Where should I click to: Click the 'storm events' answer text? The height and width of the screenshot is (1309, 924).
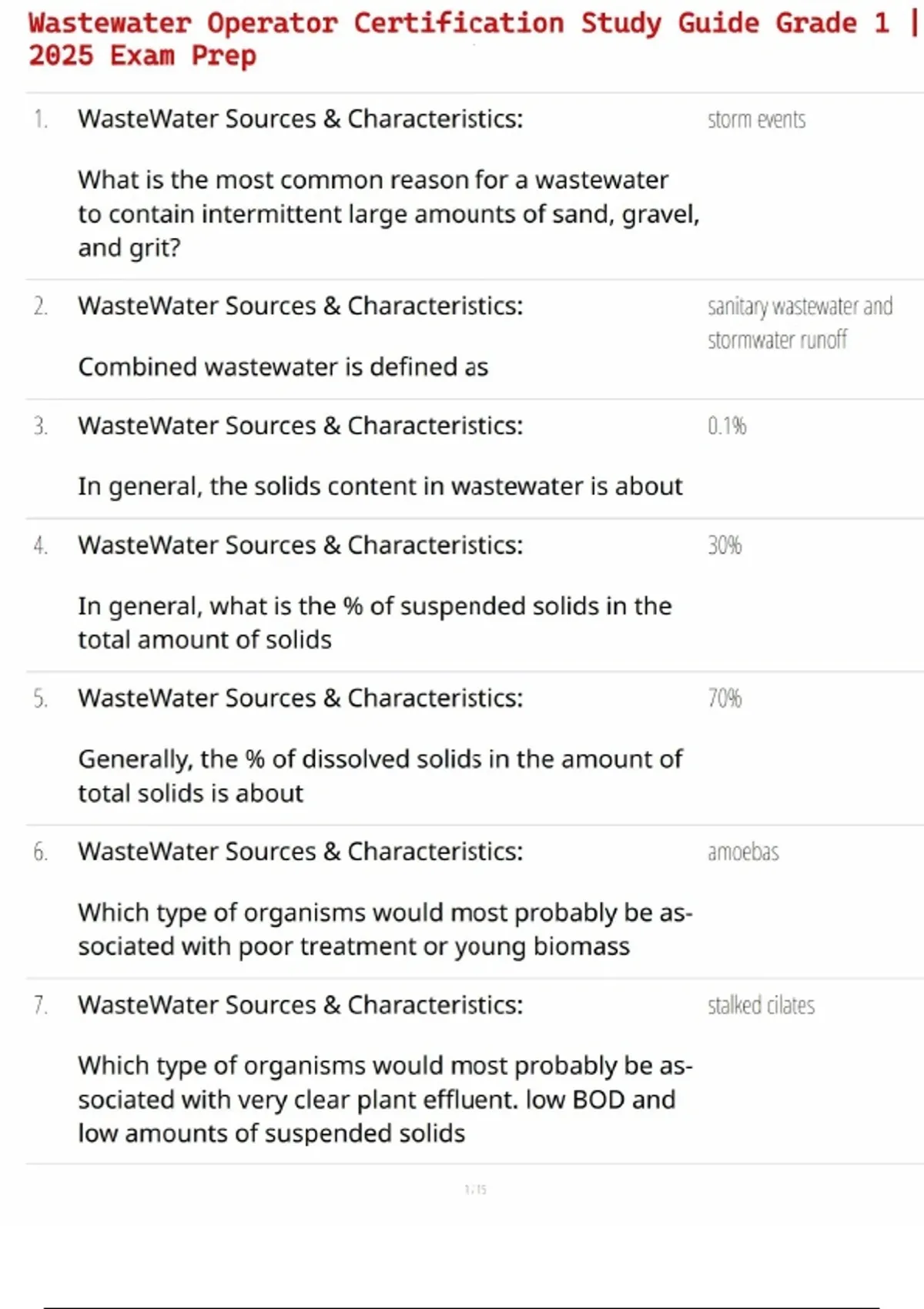tap(756, 120)
